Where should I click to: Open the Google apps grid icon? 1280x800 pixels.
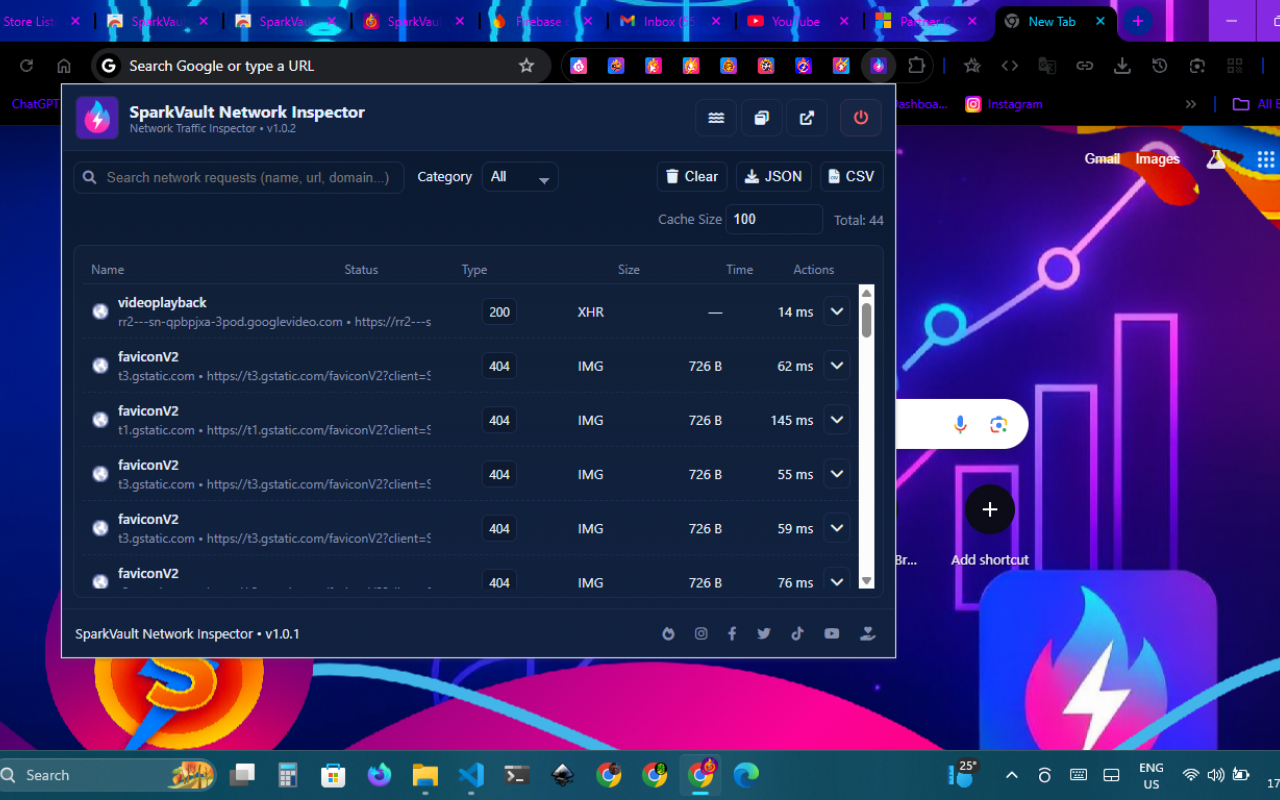click(x=1266, y=159)
